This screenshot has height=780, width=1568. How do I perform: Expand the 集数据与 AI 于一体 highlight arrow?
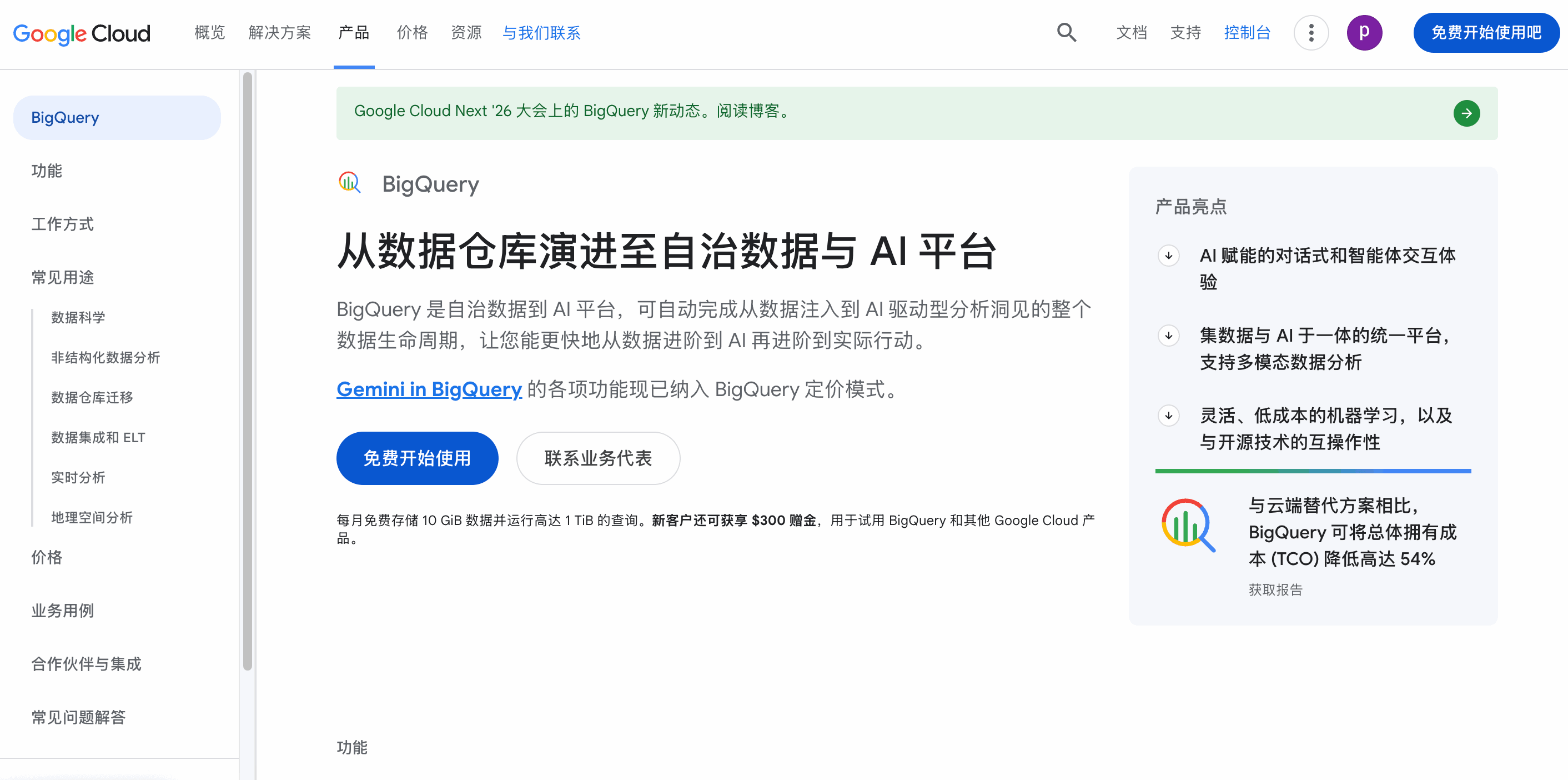click(x=1168, y=336)
